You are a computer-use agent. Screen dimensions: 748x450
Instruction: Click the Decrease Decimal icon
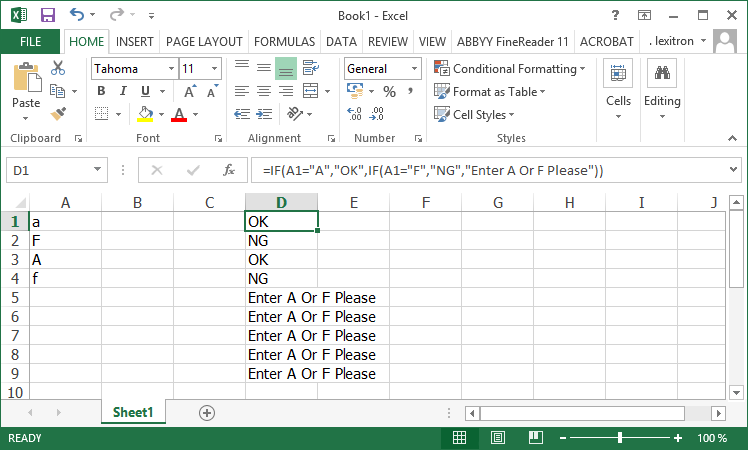point(376,114)
